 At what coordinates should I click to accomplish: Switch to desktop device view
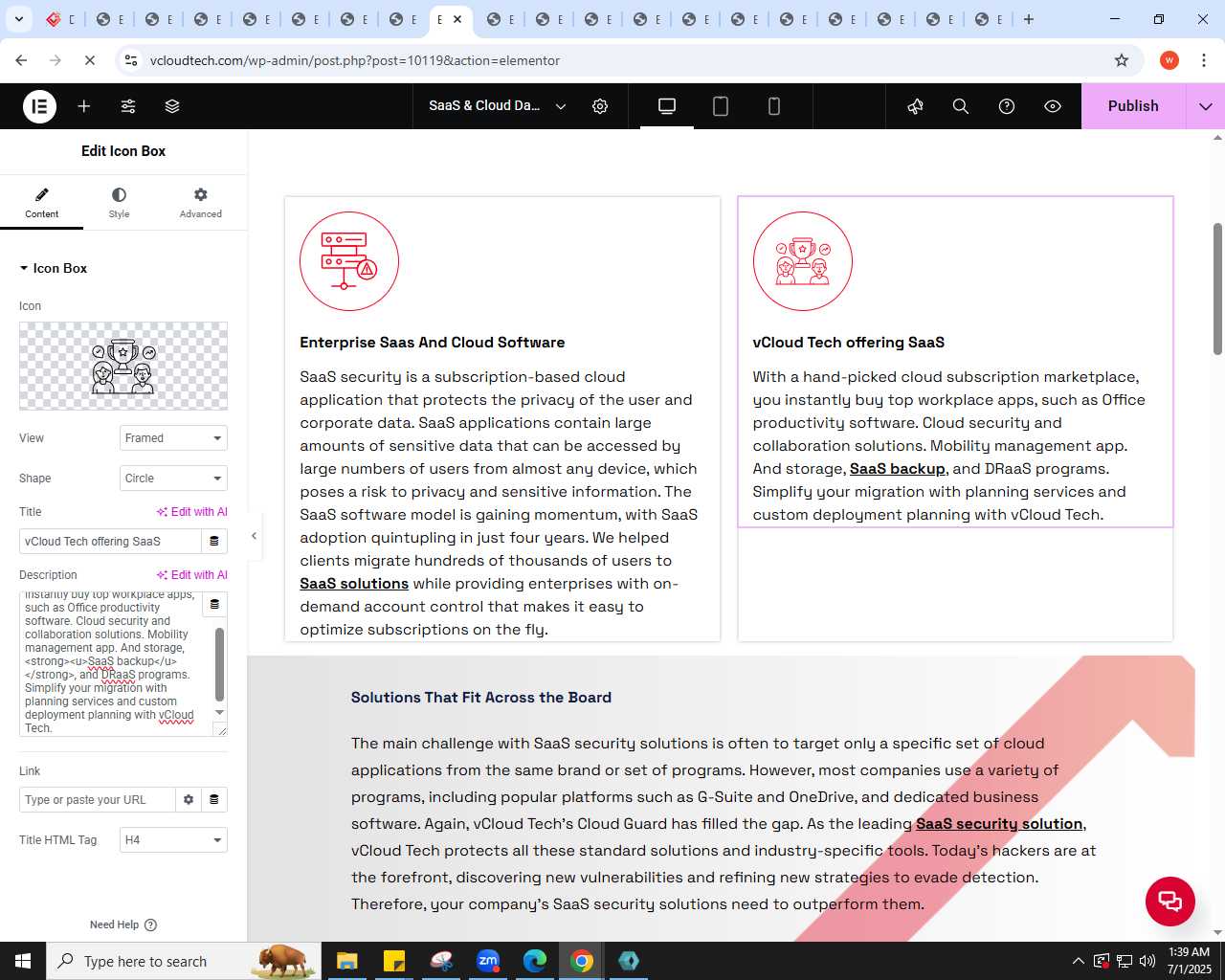pos(667,106)
